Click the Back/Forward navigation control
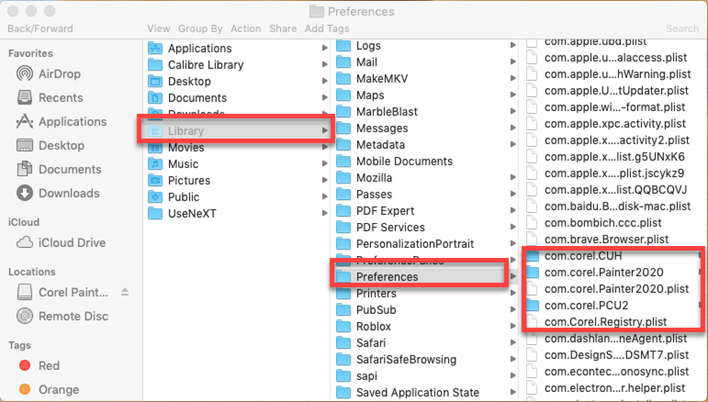 (x=40, y=28)
